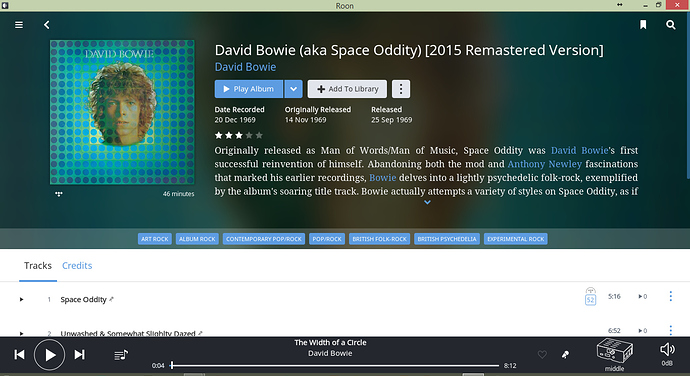The height and width of the screenshot is (376, 690).
Task: Open three-dot menu for Unwashed track
Action: click(x=671, y=330)
